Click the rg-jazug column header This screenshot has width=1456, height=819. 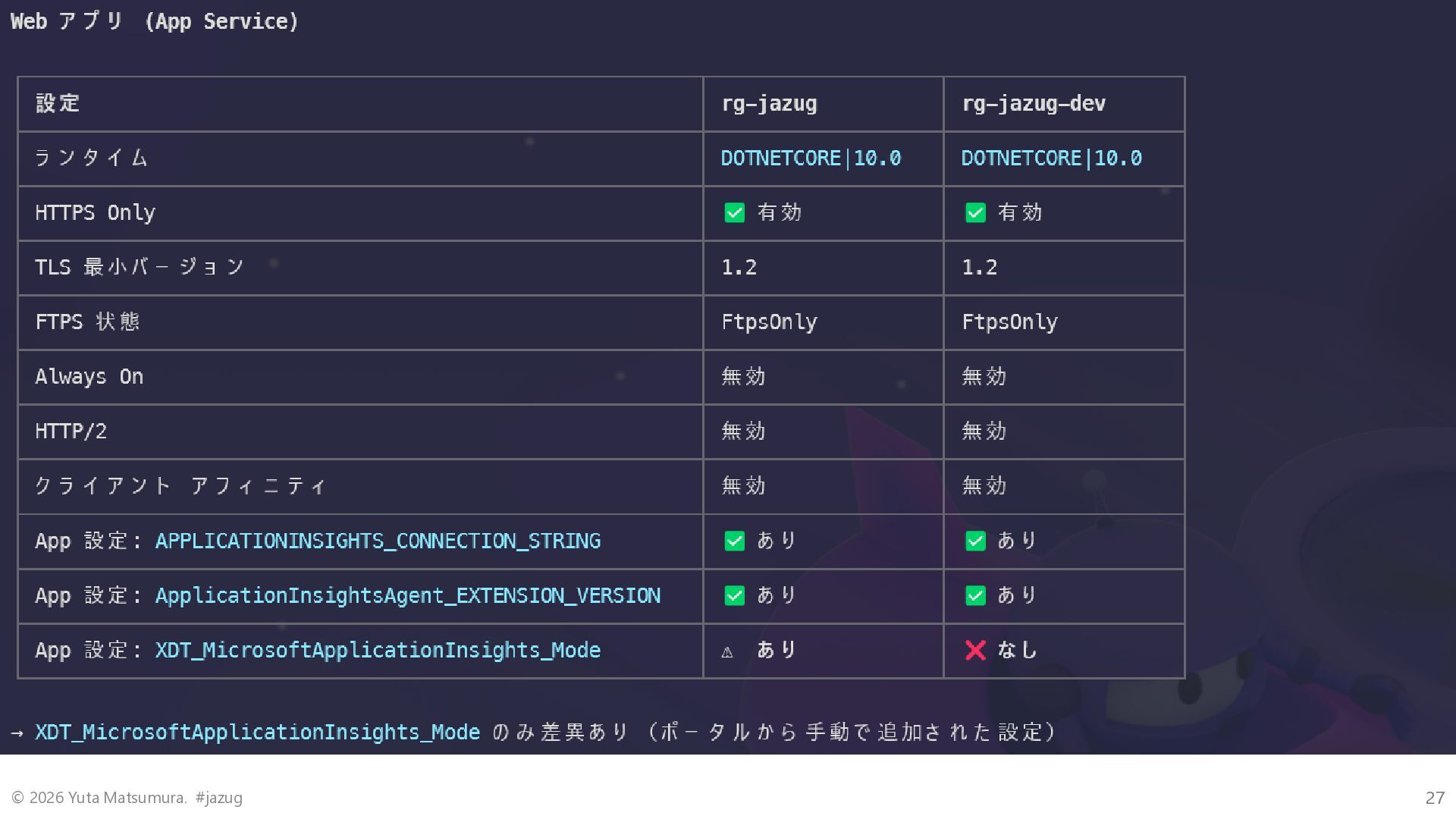(769, 104)
